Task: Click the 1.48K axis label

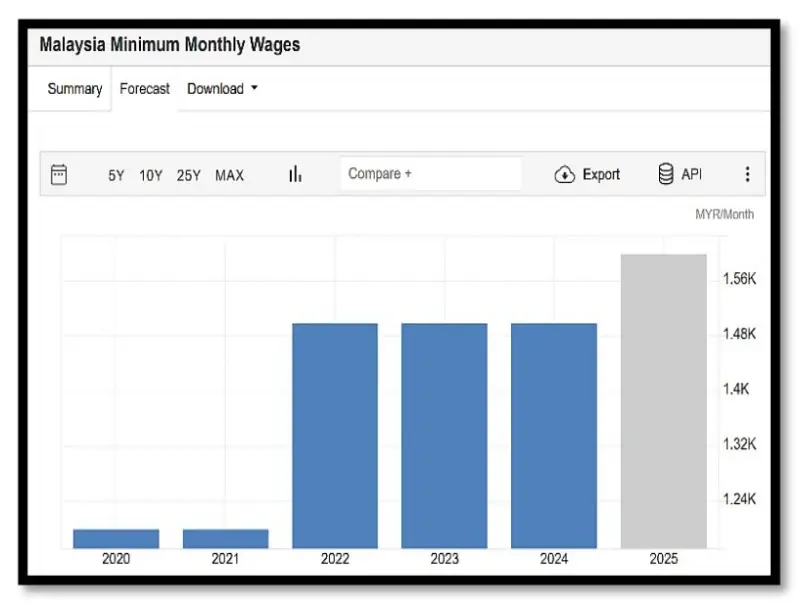Action: tap(739, 334)
